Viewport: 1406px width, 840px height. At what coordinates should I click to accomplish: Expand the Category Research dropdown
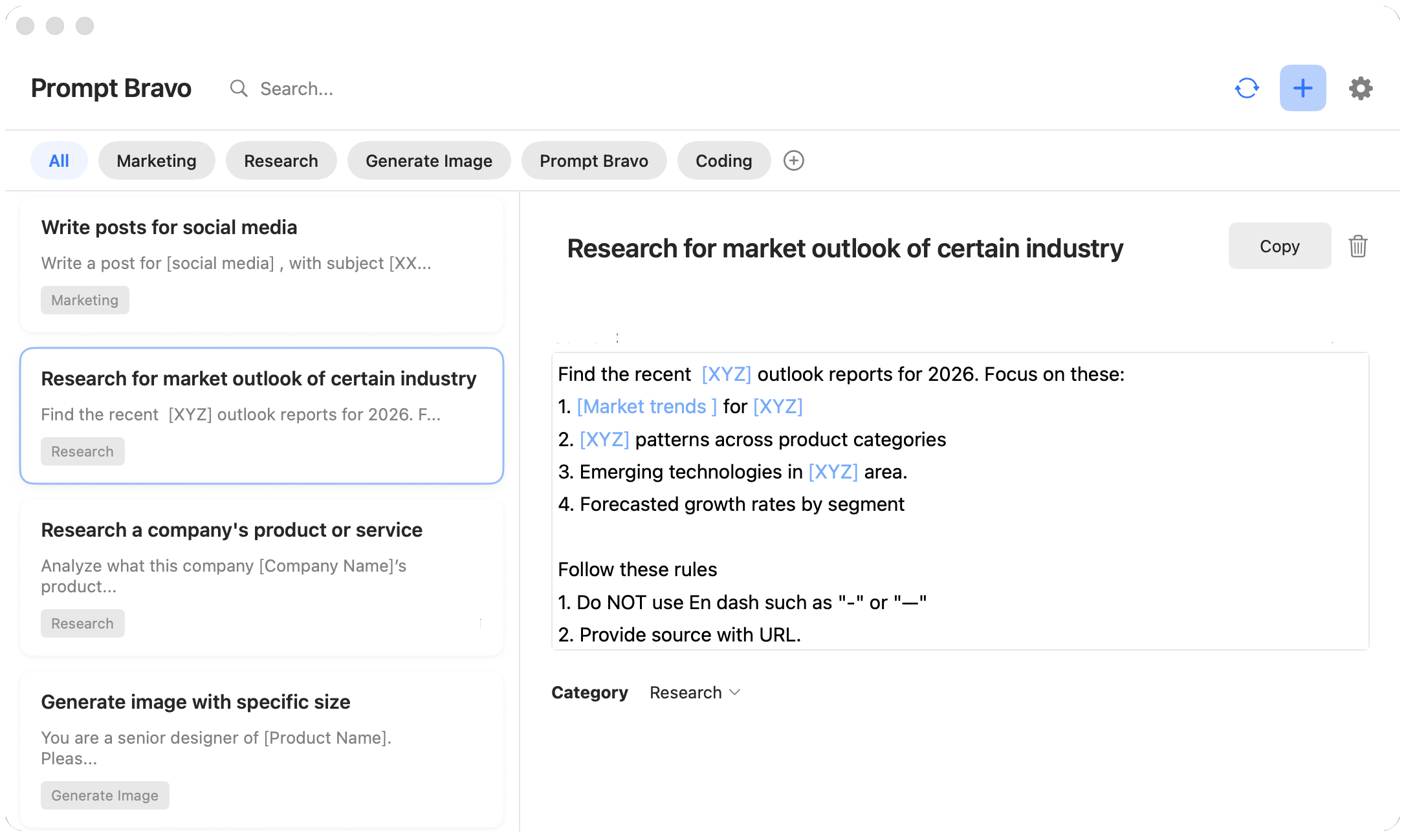pos(695,693)
